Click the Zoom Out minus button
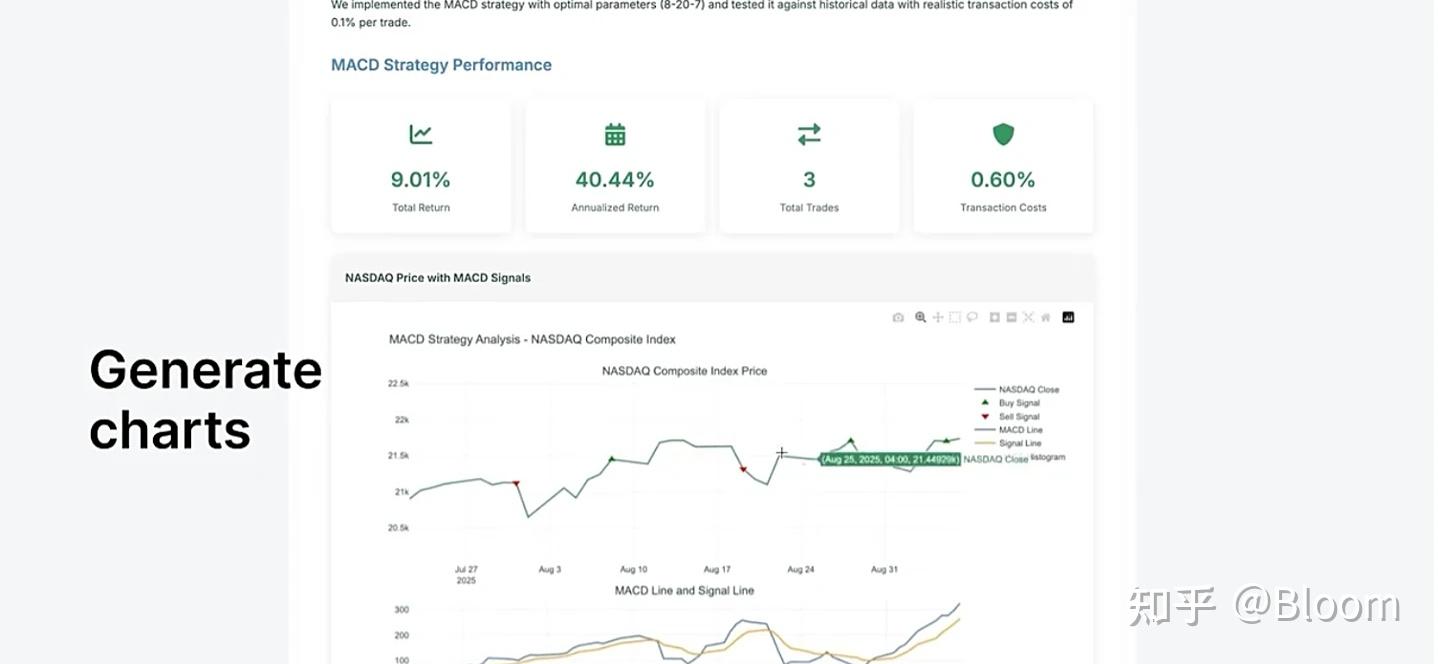 tap(1011, 318)
